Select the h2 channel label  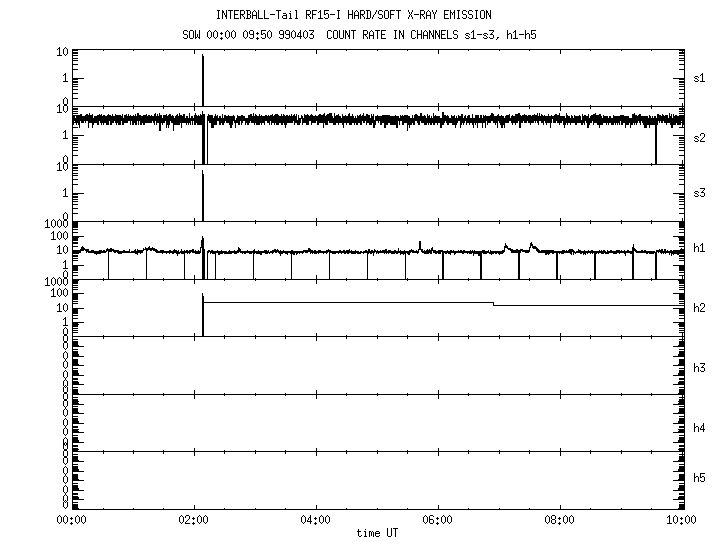click(x=699, y=307)
